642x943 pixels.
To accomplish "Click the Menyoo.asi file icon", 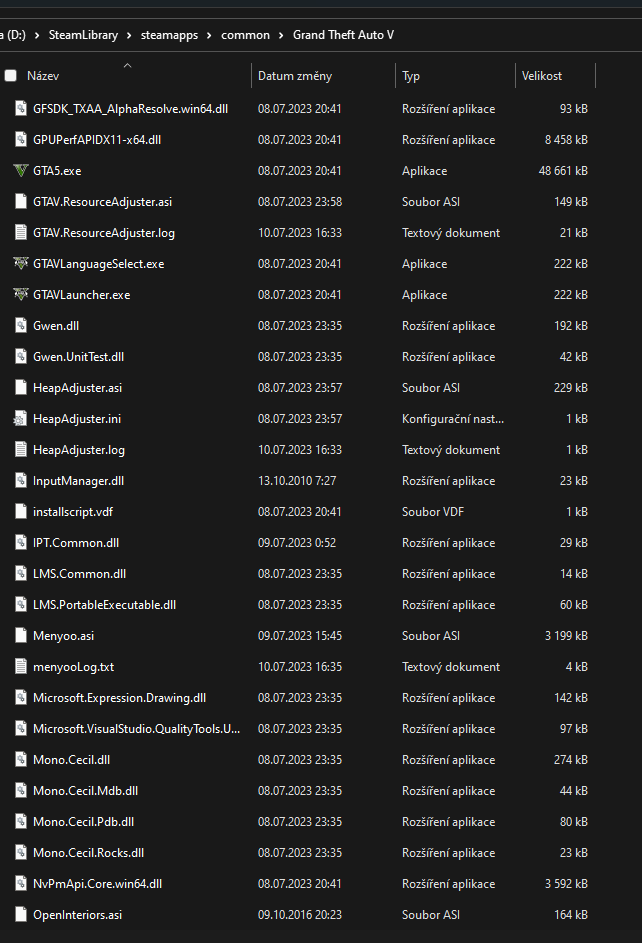I will pyautogui.click(x=20, y=636).
